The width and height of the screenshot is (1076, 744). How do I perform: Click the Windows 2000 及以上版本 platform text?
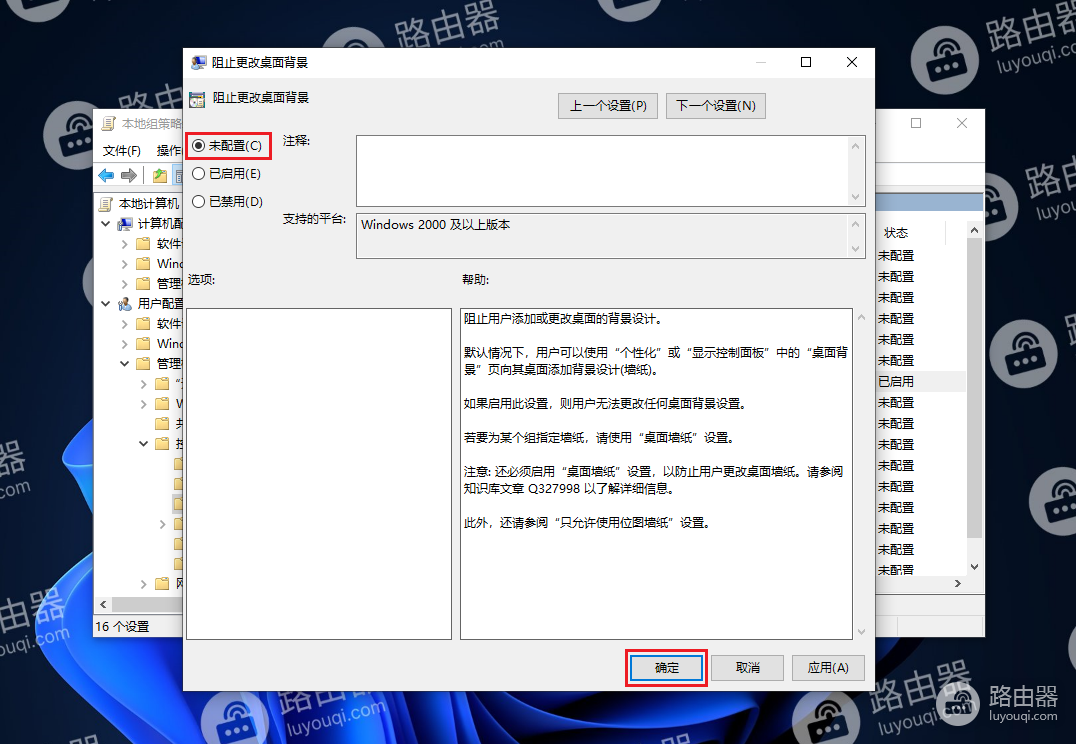(436, 224)
